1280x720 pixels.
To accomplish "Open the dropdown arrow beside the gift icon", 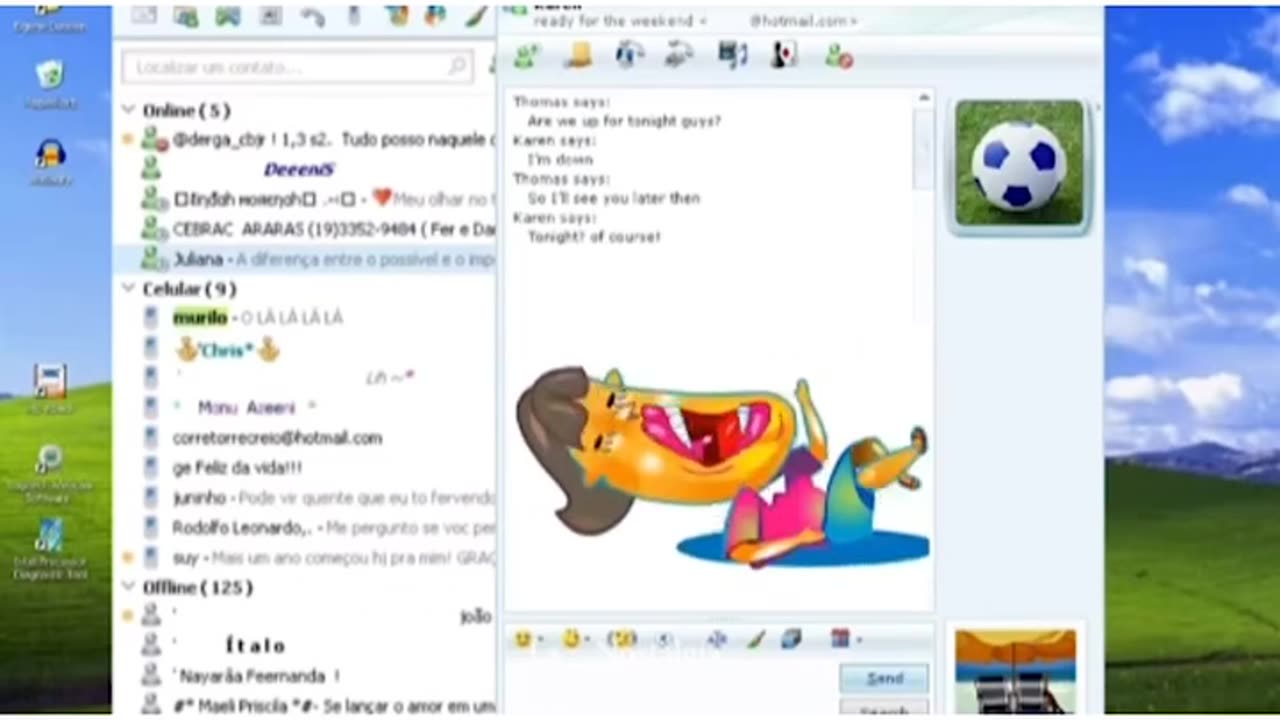I will click(x=859, y=640).
